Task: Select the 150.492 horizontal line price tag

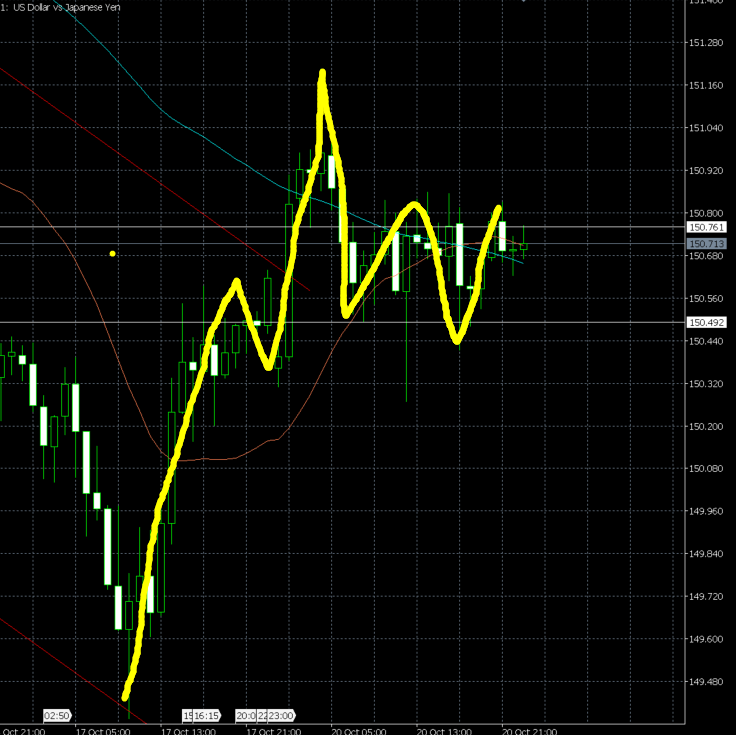Action: pyautogui.click(x=707, y=322)
